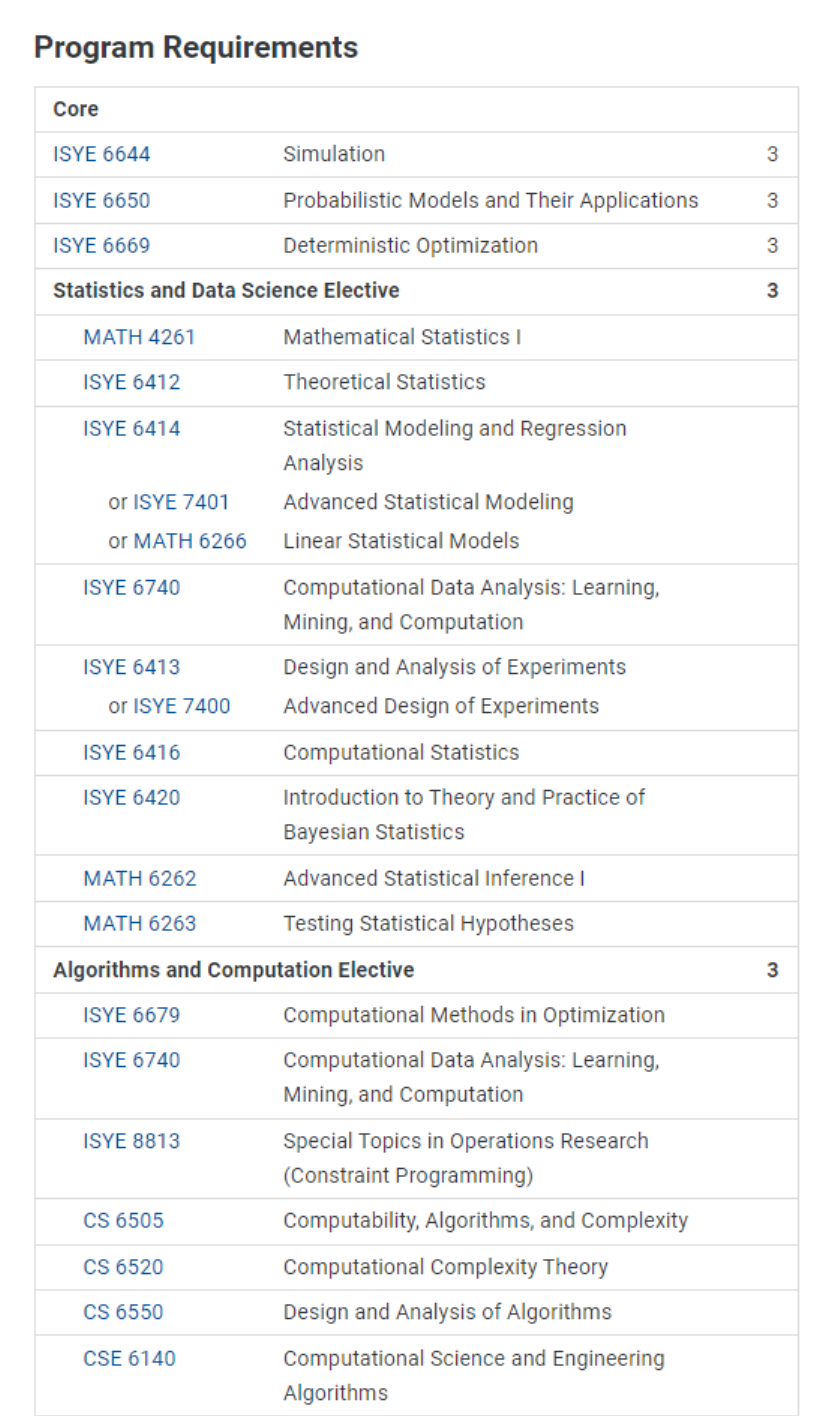Open the CS 6520 course page
Screen dimensions: 824x1416
[x=123, y=1267]
